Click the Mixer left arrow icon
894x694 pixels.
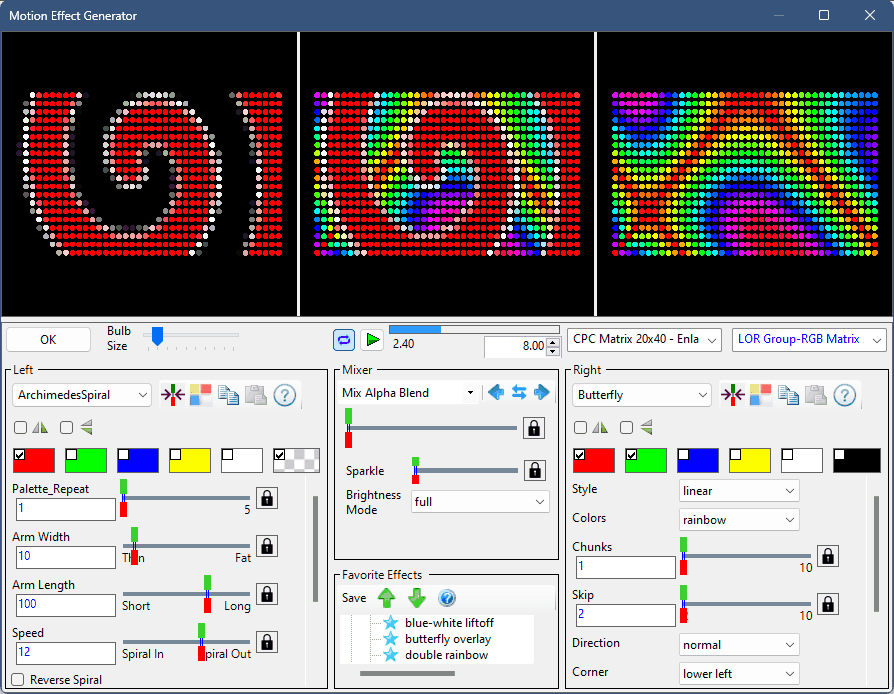[x=496, y=392]
